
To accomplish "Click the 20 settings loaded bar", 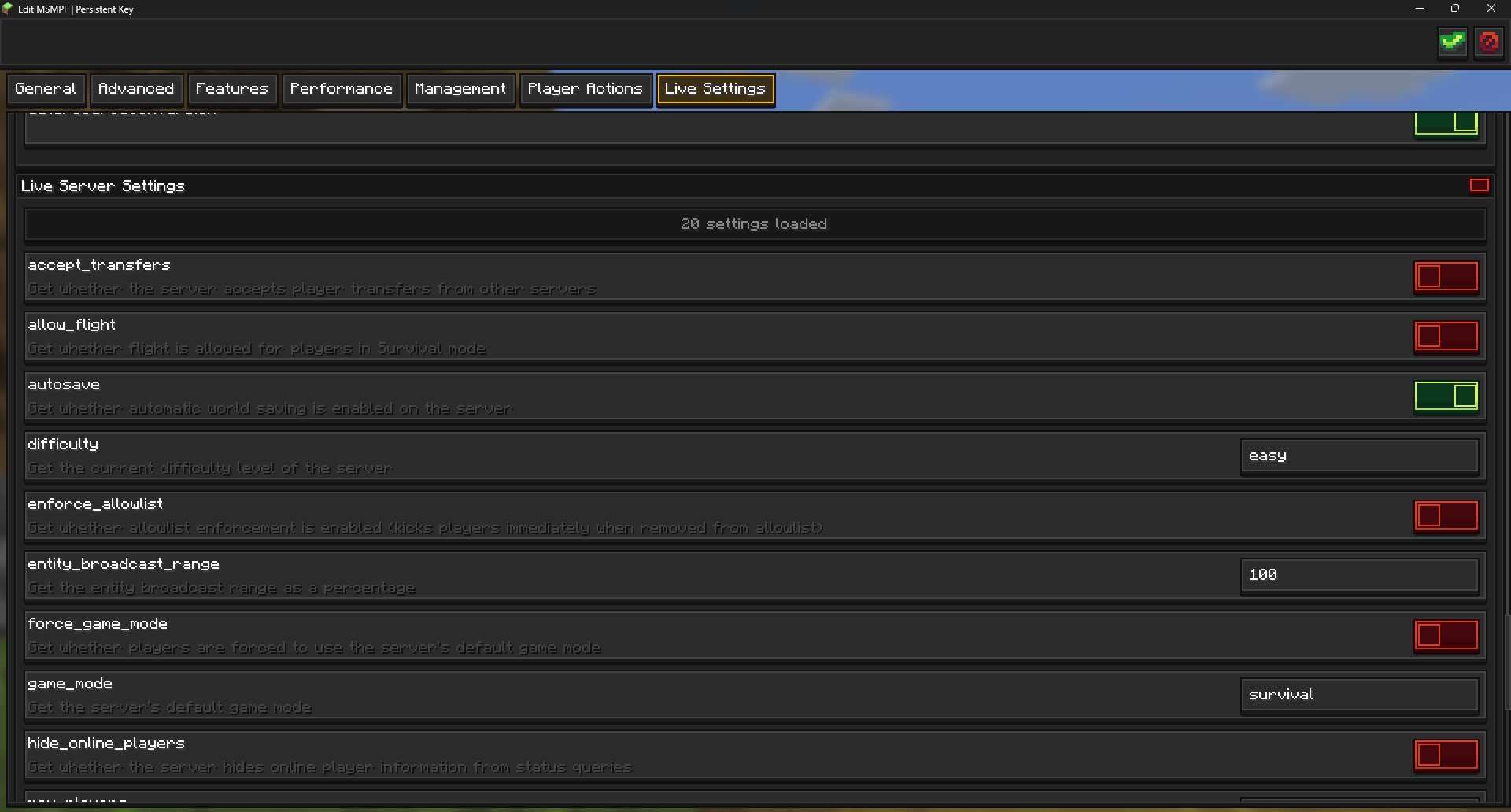I will 755,224.
